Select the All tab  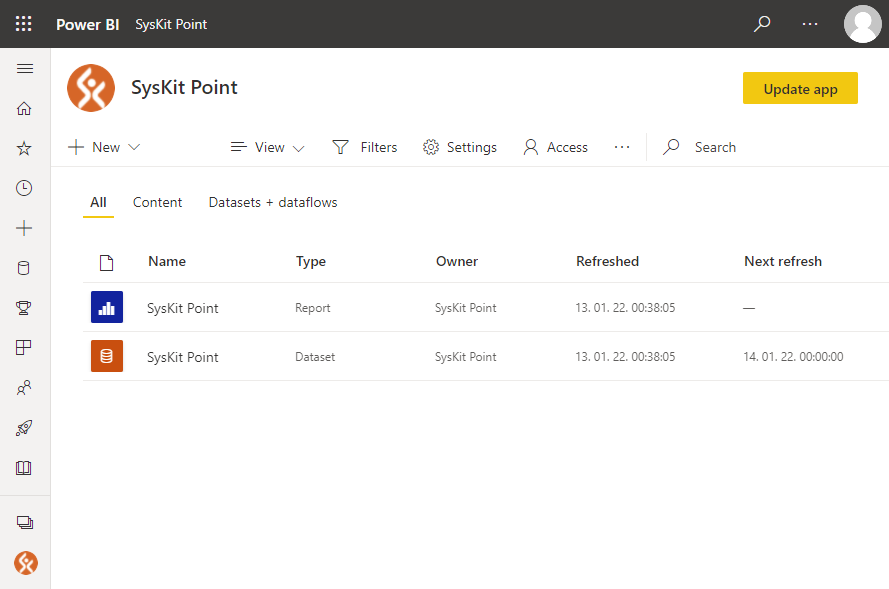98,202
